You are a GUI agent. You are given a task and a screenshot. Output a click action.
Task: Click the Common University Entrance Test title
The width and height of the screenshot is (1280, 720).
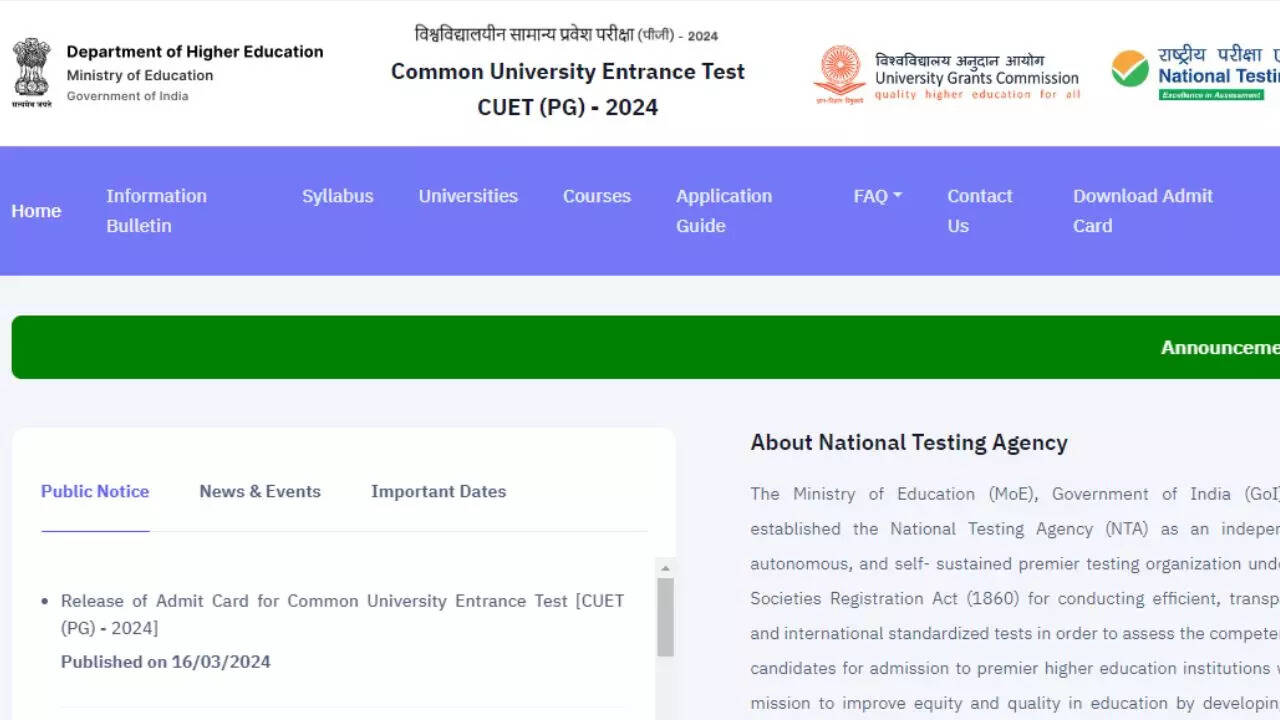click(x=567, y=72)
